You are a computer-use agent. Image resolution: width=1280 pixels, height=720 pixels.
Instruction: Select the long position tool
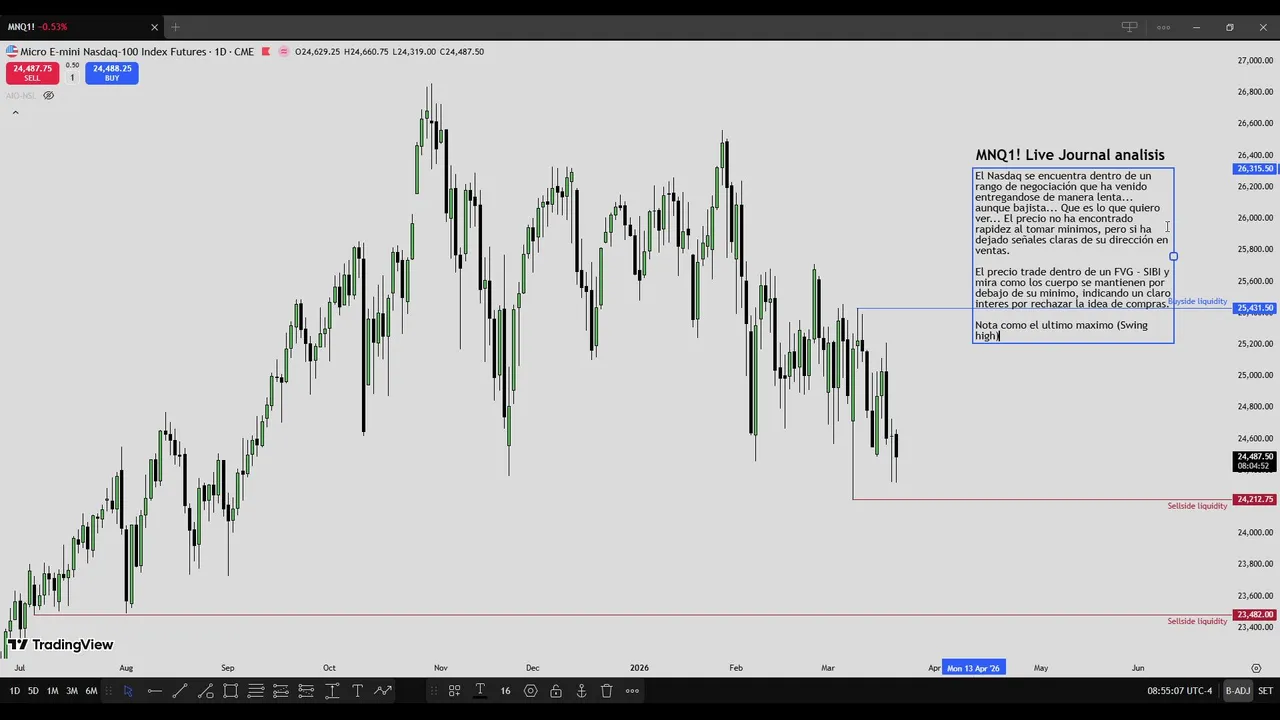click(281, 691)
